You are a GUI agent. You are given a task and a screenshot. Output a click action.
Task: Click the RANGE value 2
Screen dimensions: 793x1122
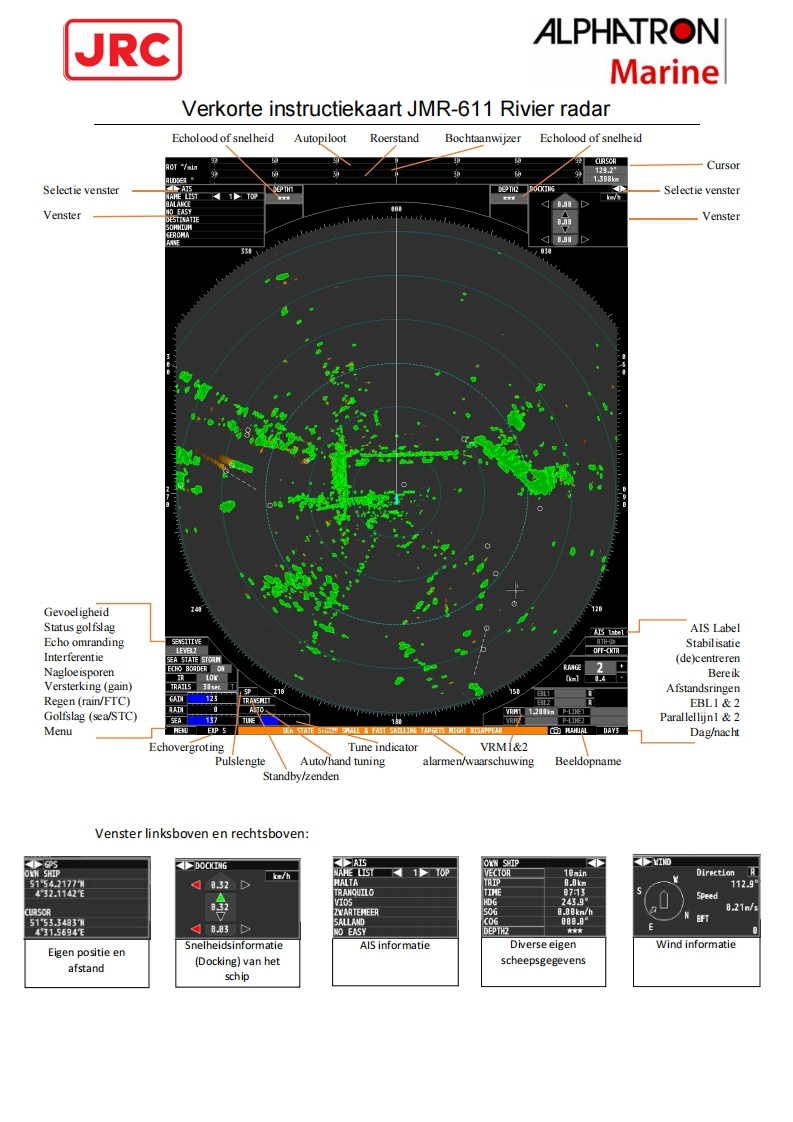600,668
